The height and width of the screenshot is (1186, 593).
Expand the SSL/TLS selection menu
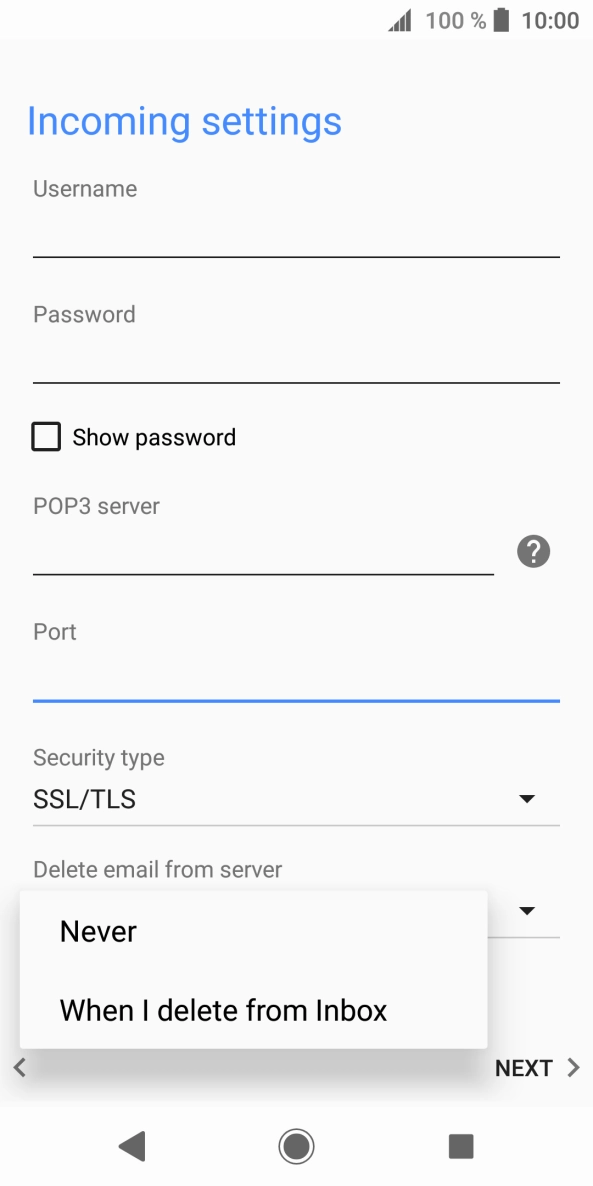[x=296, y=798]
